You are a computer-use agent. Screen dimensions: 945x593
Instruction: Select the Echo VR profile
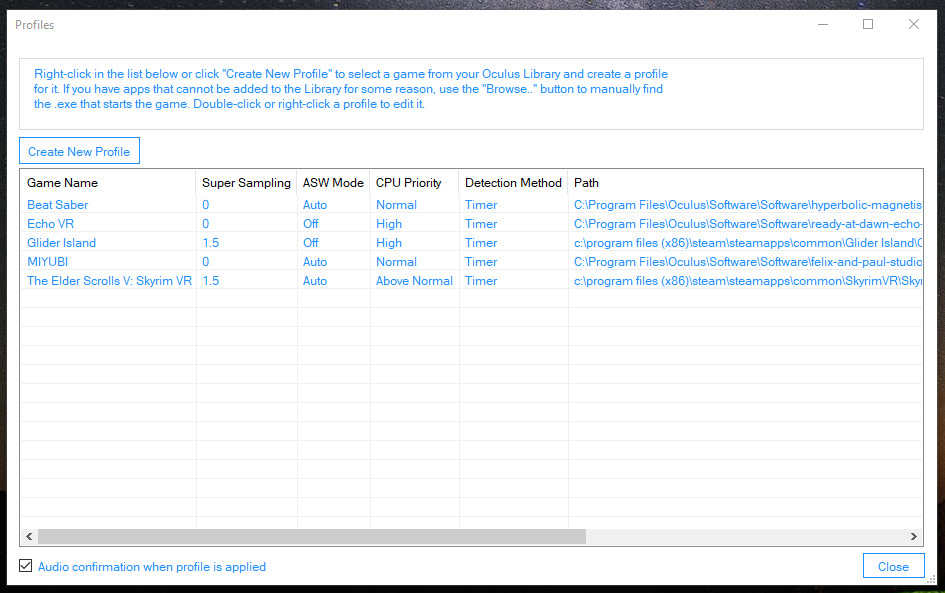tap(51, 224)
